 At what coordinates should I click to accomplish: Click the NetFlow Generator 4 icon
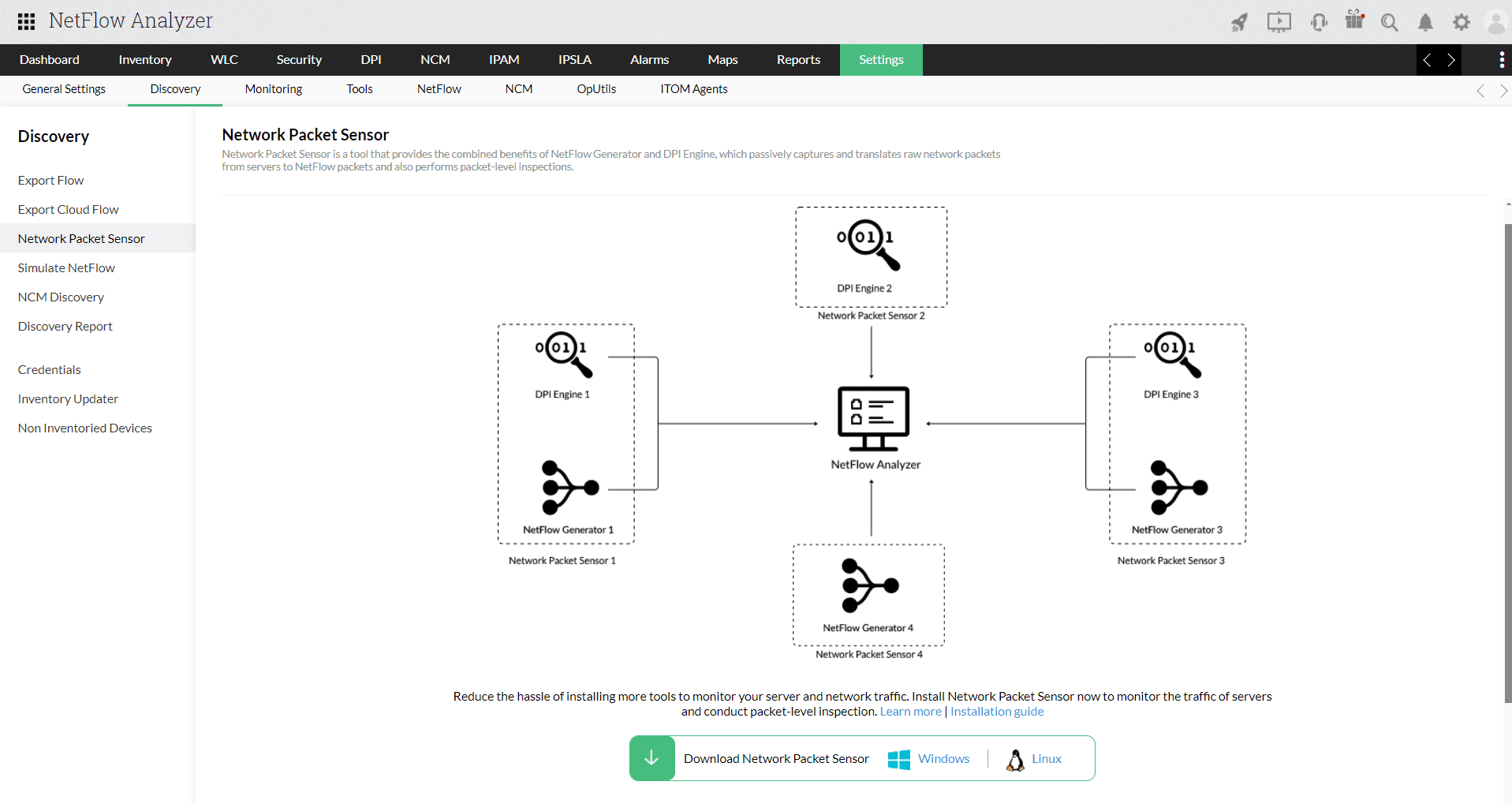pyautogui.click(x=870, y=585)
